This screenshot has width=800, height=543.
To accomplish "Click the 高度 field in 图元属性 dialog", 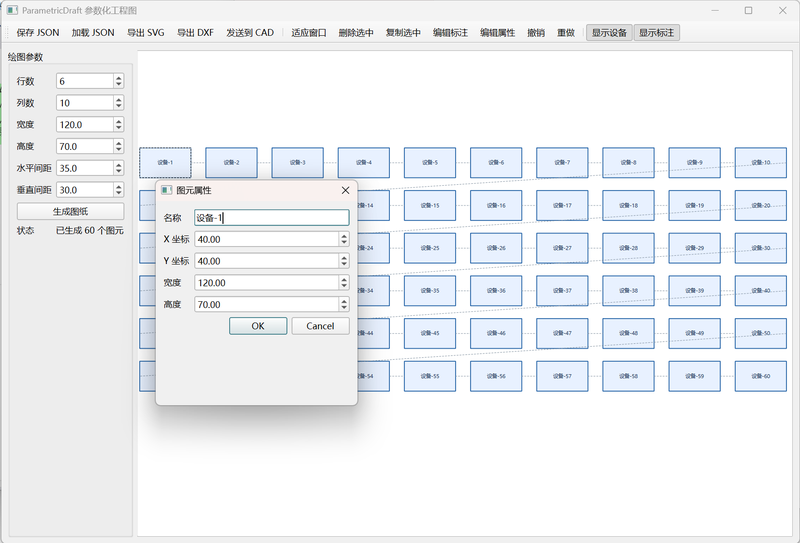I will [266, 305].
